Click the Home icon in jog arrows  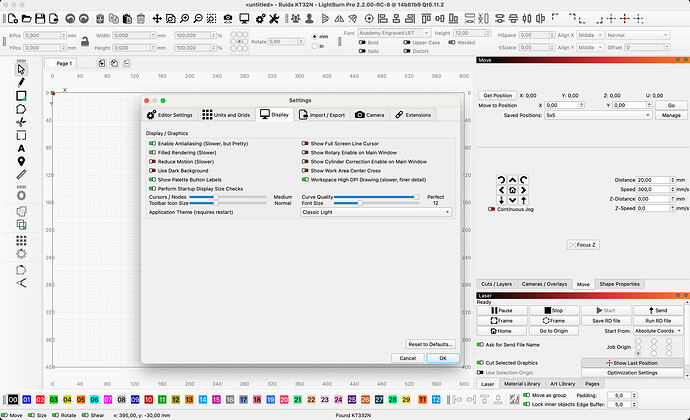coord(512,190)
